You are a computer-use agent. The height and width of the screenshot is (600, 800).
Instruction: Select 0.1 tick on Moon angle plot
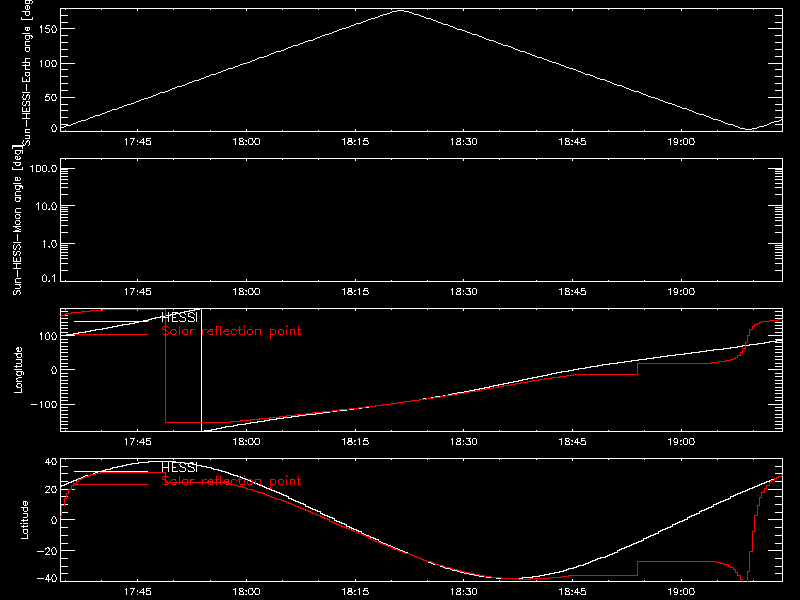49,279
